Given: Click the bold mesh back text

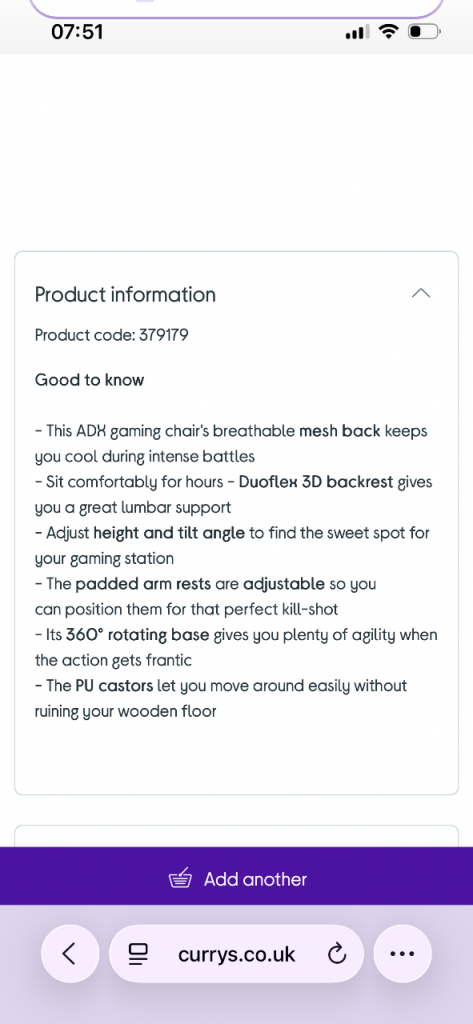Looking at the screenshot, I should [339, 431].
